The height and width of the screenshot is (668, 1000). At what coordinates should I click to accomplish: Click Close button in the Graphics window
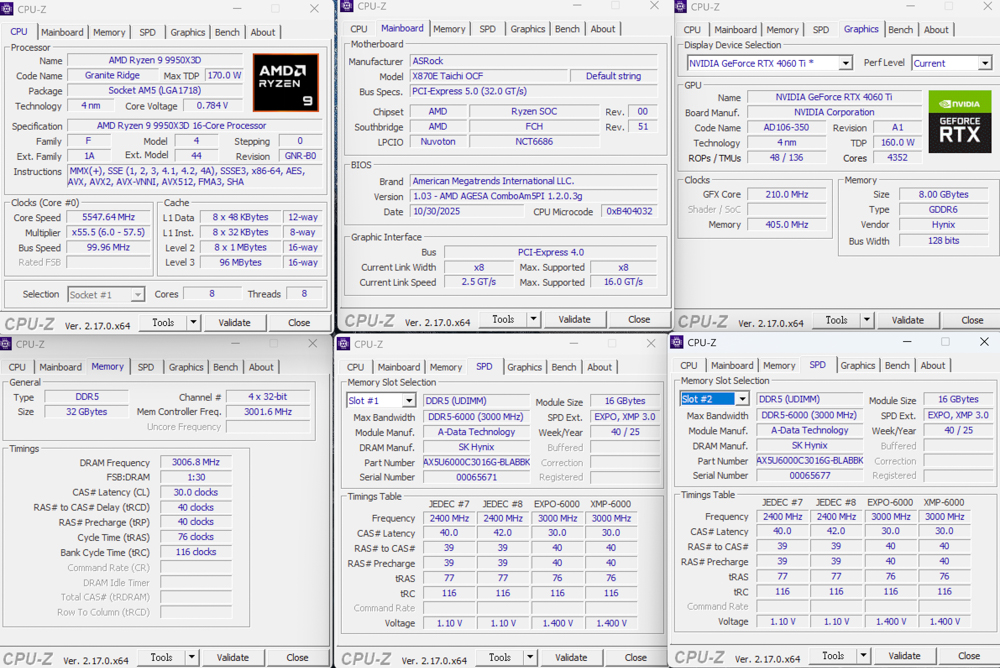[x=972, y=321]
